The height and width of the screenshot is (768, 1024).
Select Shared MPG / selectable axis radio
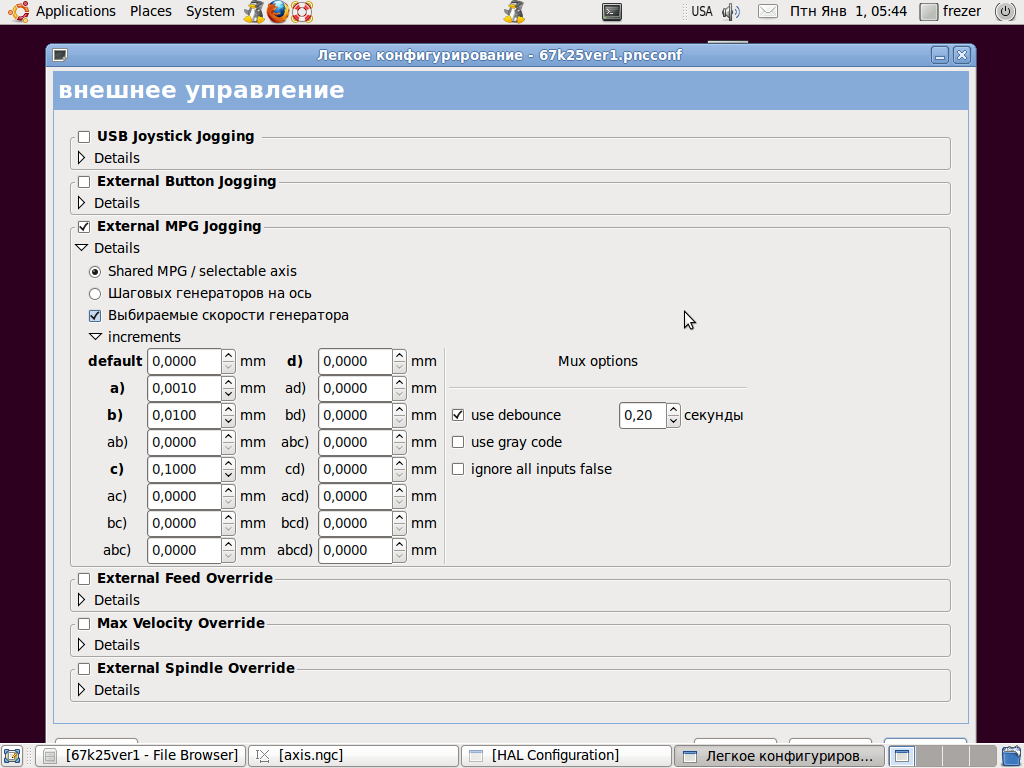tap(95, 272)
